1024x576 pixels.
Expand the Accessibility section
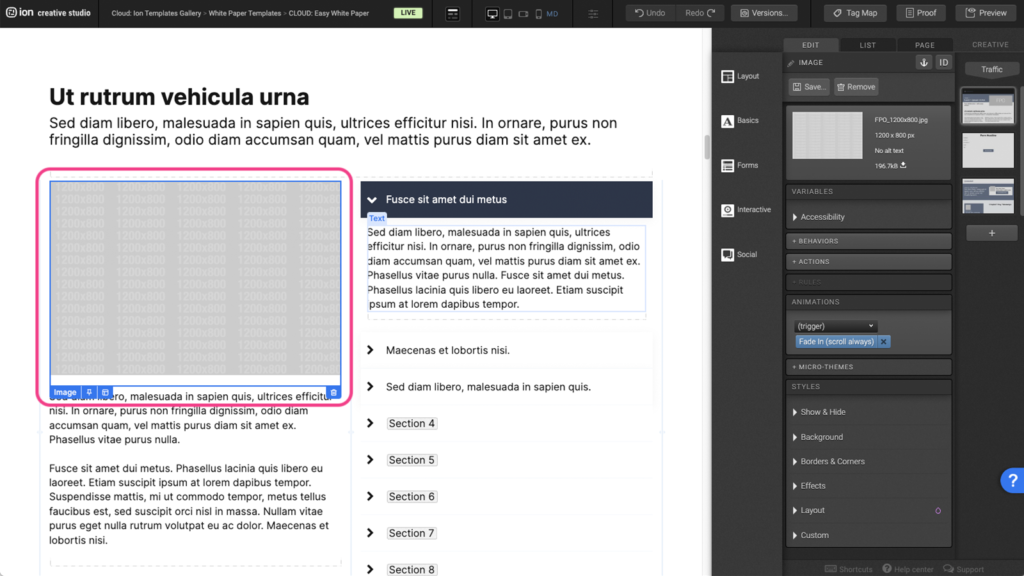click(x=822, y=217)
